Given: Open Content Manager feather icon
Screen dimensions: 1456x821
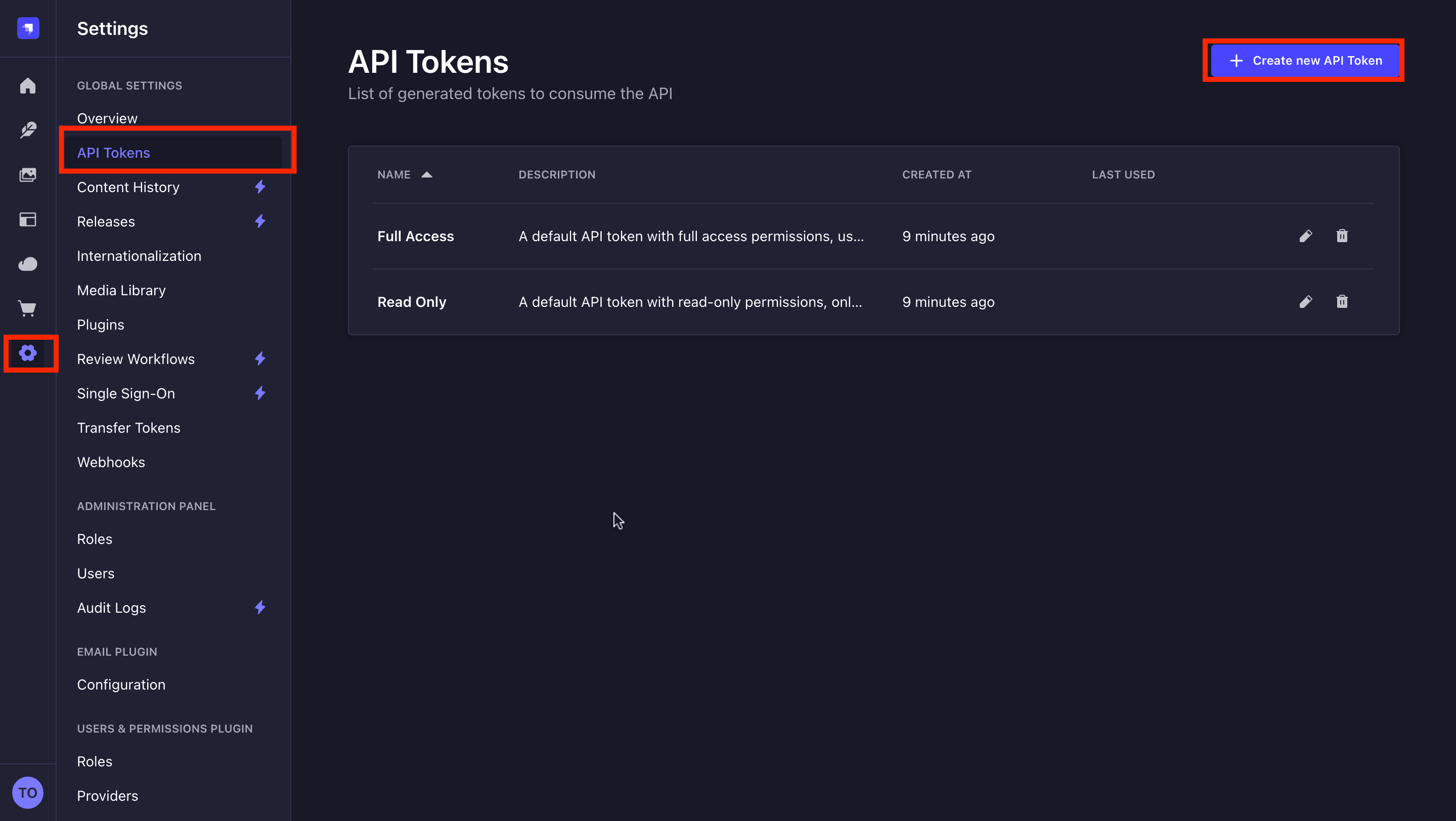Looking at the screenshot, I should [x=28, y=130].
